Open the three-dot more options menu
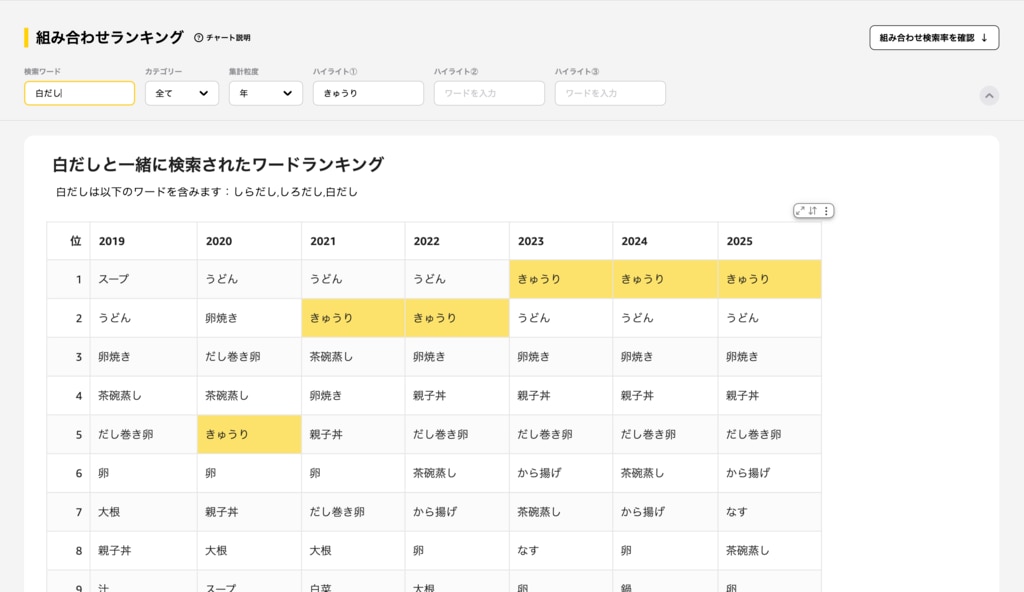Screen dimensions: 1024x592 826,211
